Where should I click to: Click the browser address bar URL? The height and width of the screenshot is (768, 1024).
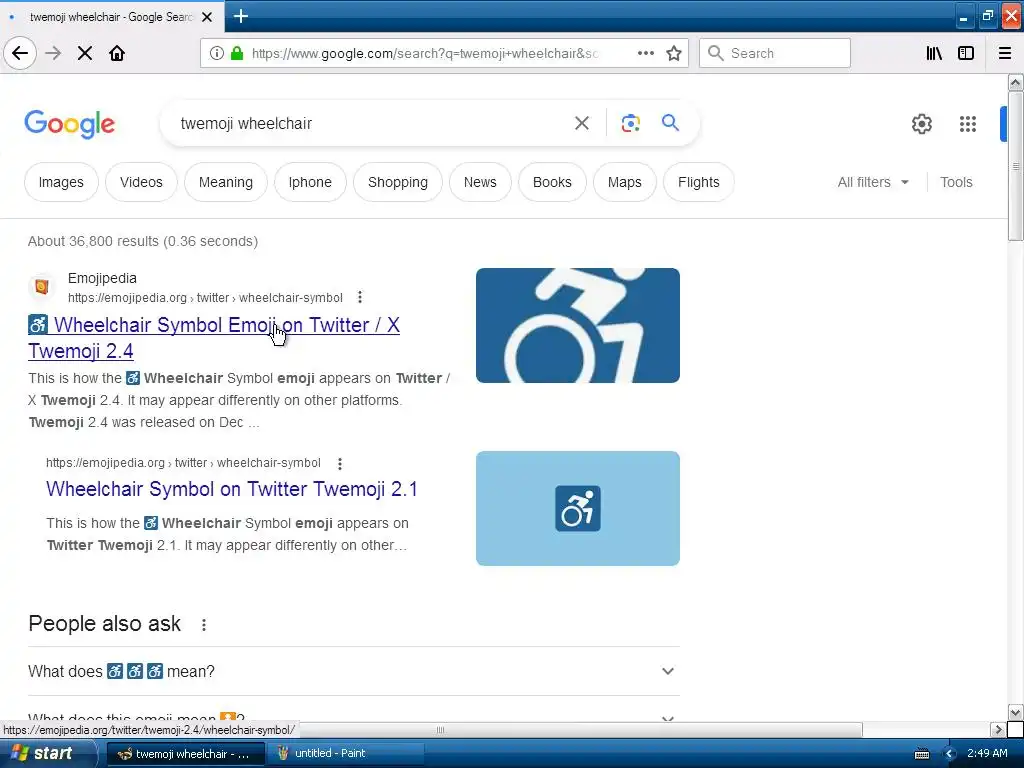[x=424, y=54]
